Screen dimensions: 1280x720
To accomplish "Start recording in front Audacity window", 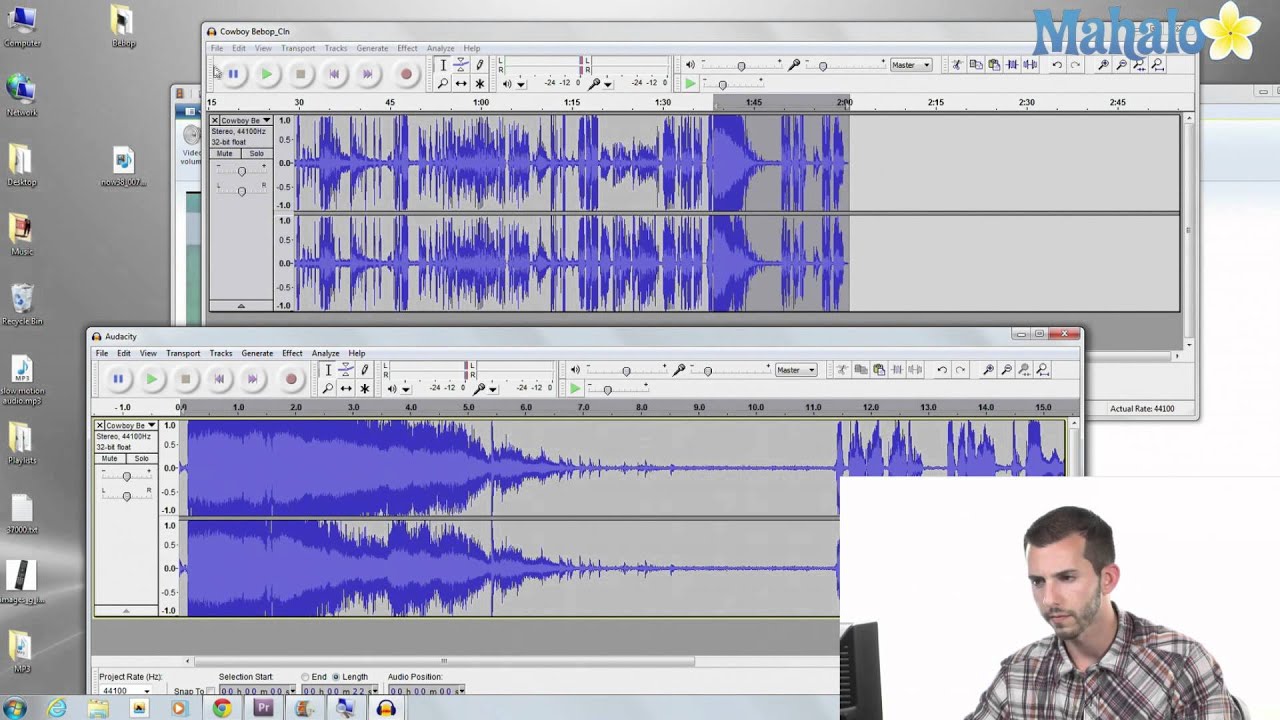I will [291, 379].
